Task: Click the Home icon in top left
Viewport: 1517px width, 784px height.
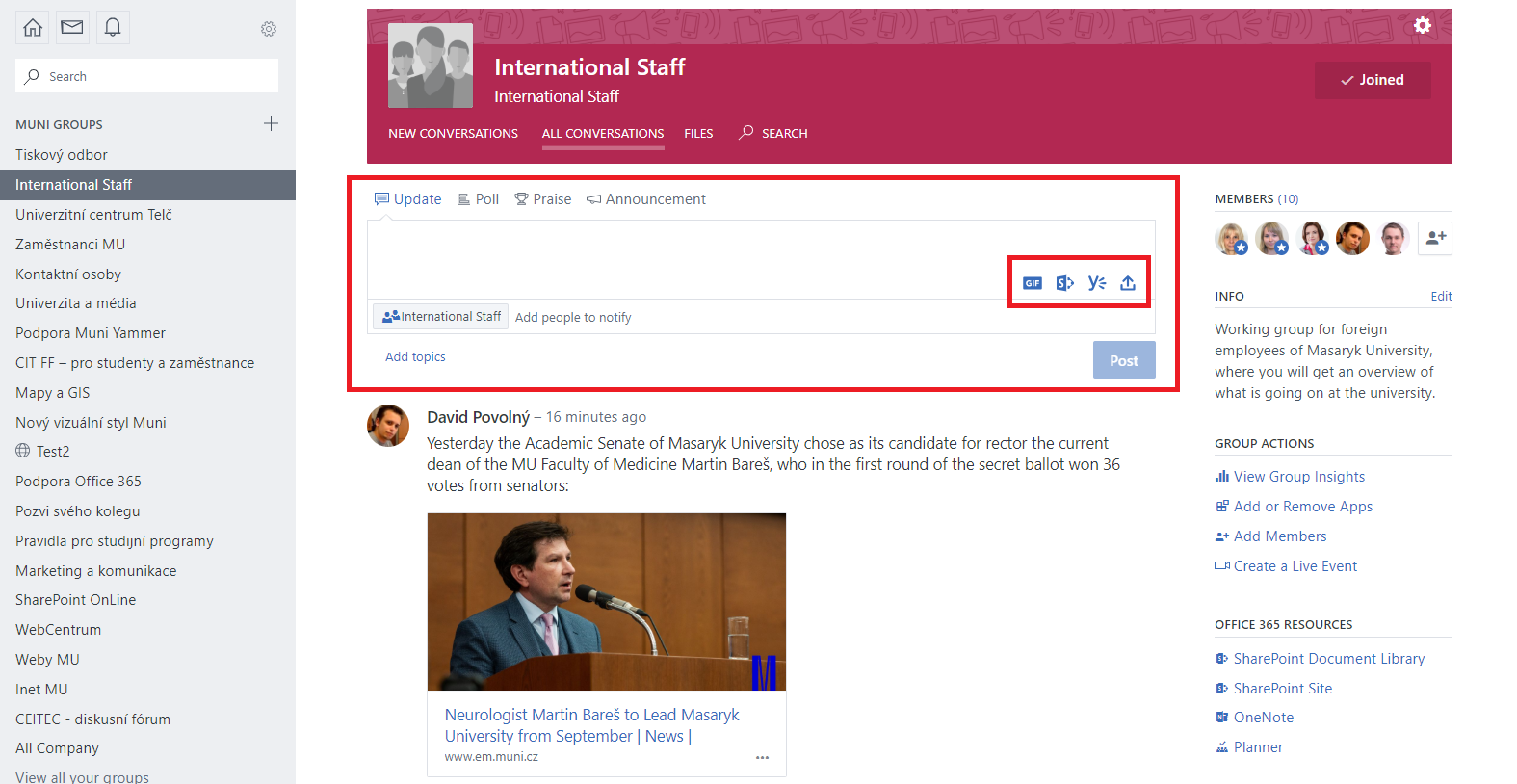Action: coord(33,28)
